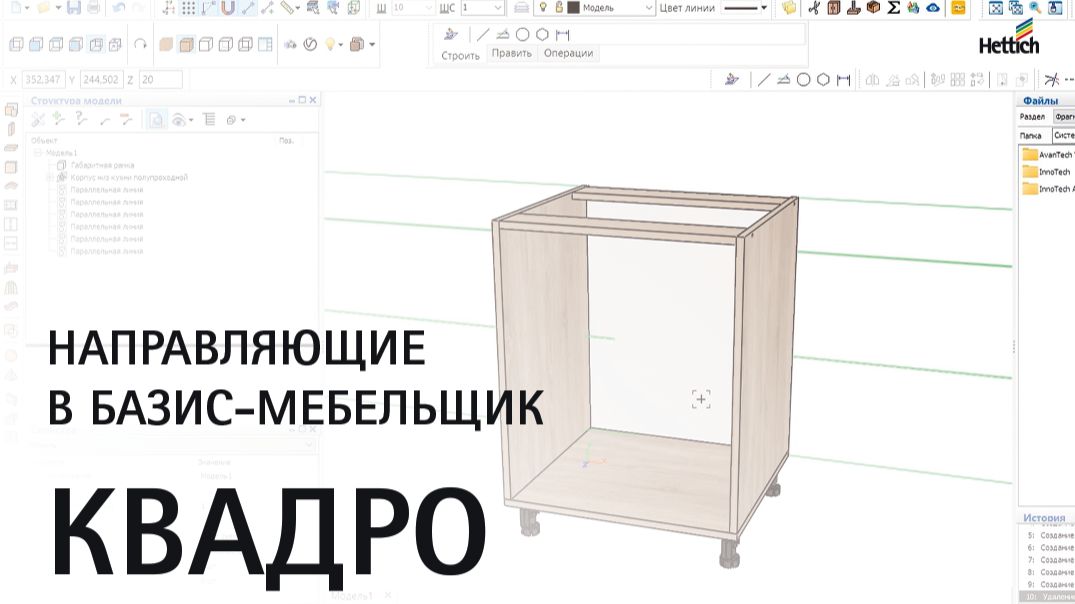Save the model with the floppy disk icon
This screenshot has width=1075, height=604.
[74, 8]
